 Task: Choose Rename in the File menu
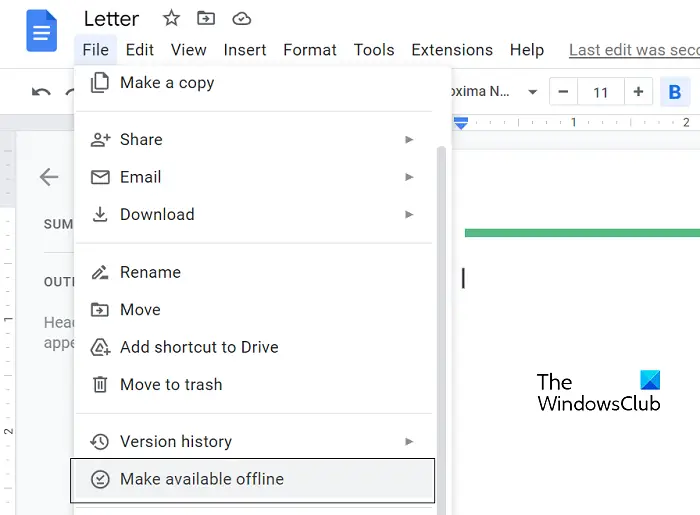click(x=254, y=272)
